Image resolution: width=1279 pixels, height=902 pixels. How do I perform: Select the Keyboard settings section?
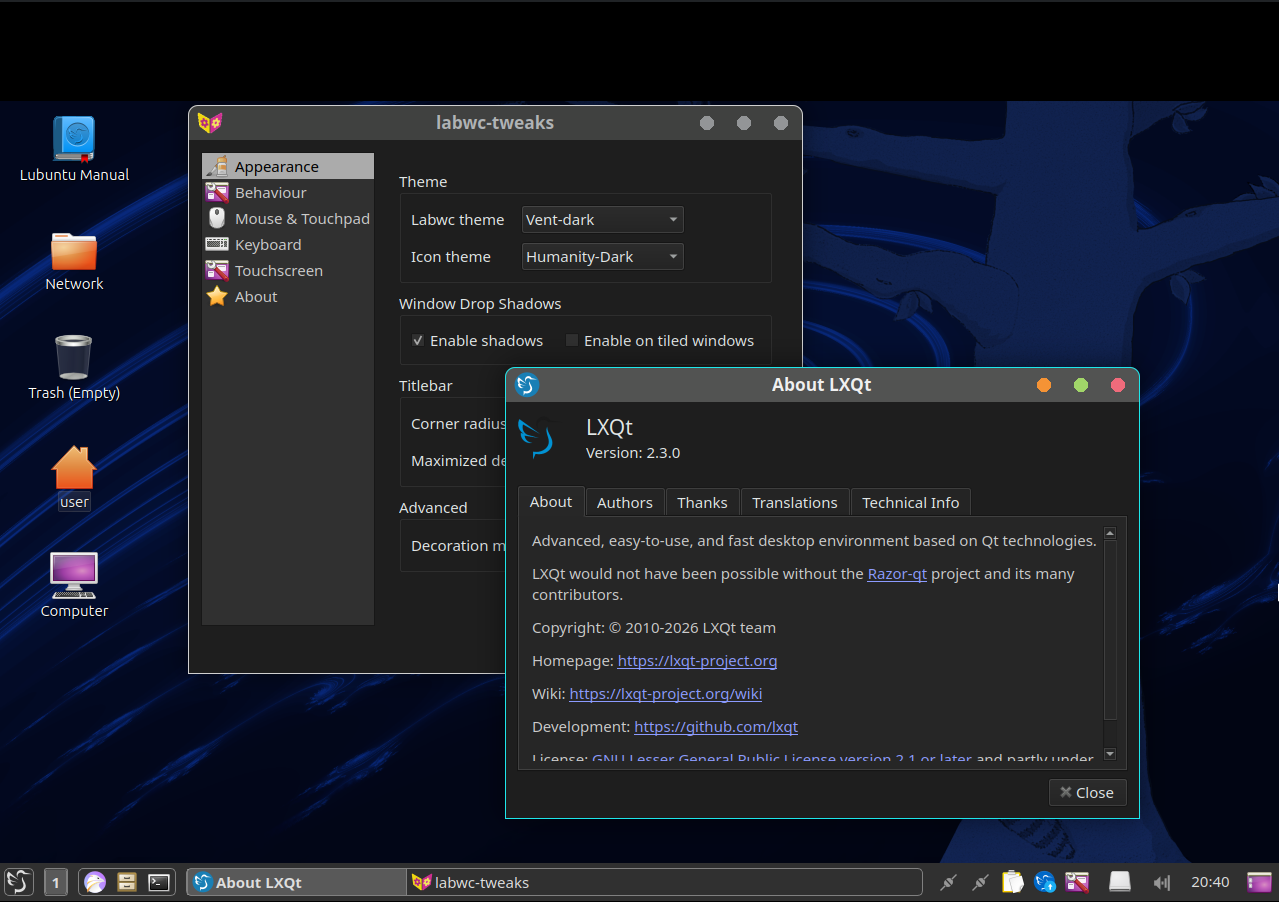(x=268, y=244)
